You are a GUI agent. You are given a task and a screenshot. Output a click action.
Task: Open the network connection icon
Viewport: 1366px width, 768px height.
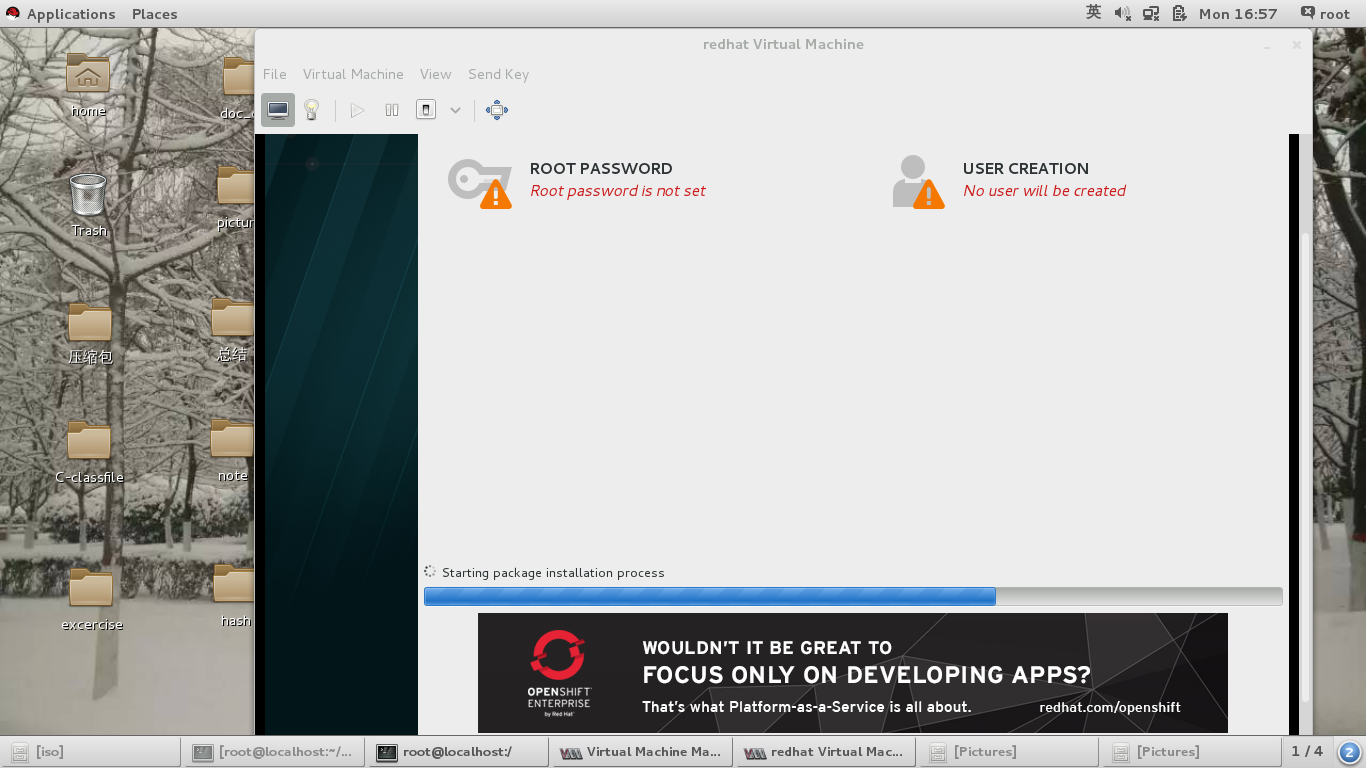(1151, 14)
